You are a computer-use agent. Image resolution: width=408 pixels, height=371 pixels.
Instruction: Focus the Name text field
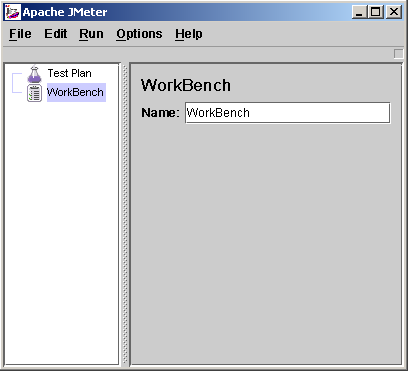[288, 113]
